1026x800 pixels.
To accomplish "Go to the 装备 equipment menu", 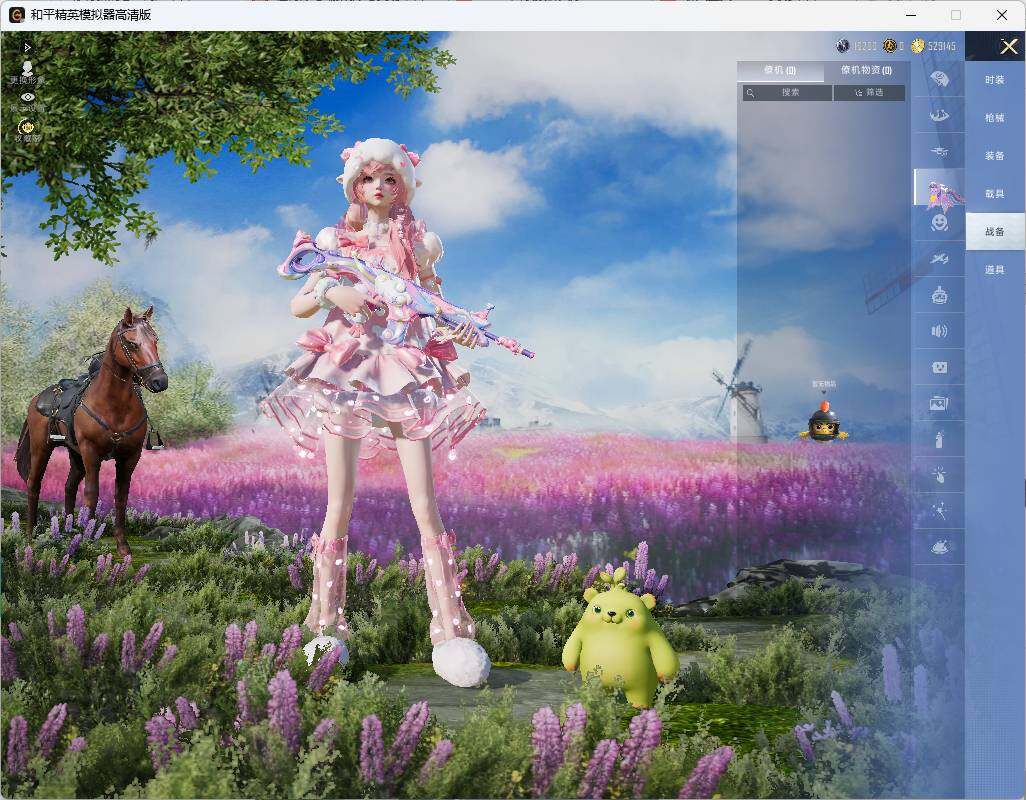I will click(995, 156).
